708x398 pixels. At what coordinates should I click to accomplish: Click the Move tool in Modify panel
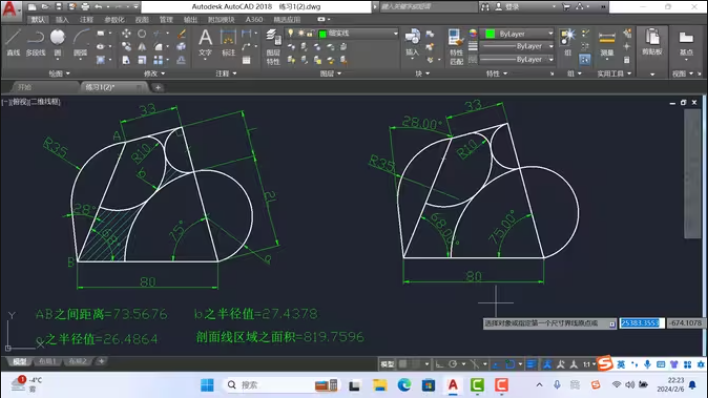[126, 33]
